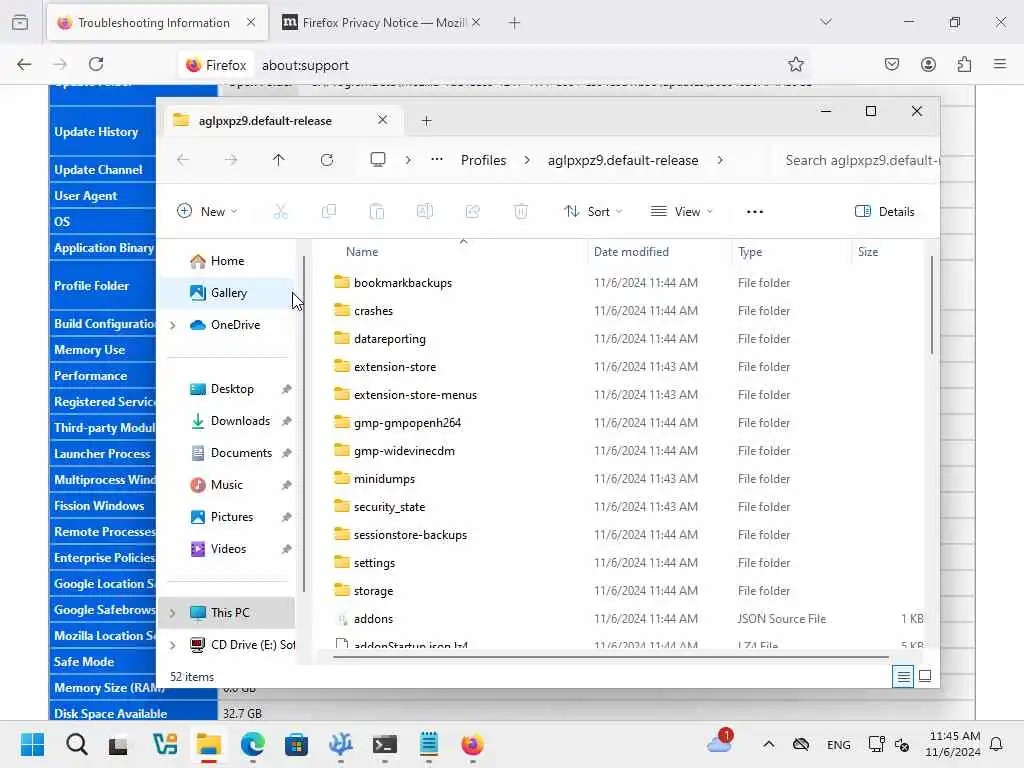This screenshot has width=1024, height=768.
Task: Click the Delete trash icon in Explorer toolbar
Action: (520, 212)
